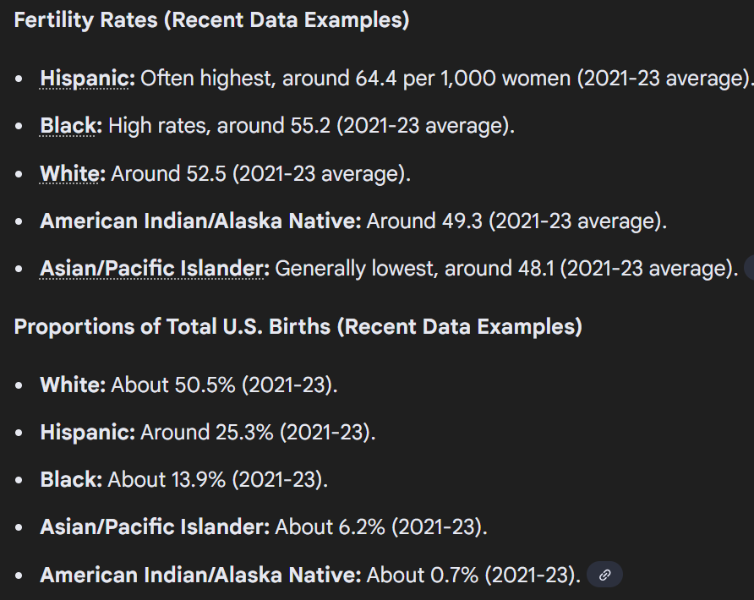Click the bold White label showing 50.5%
Viewport: 754px width, 600px height.
click(x=72, y=384)
